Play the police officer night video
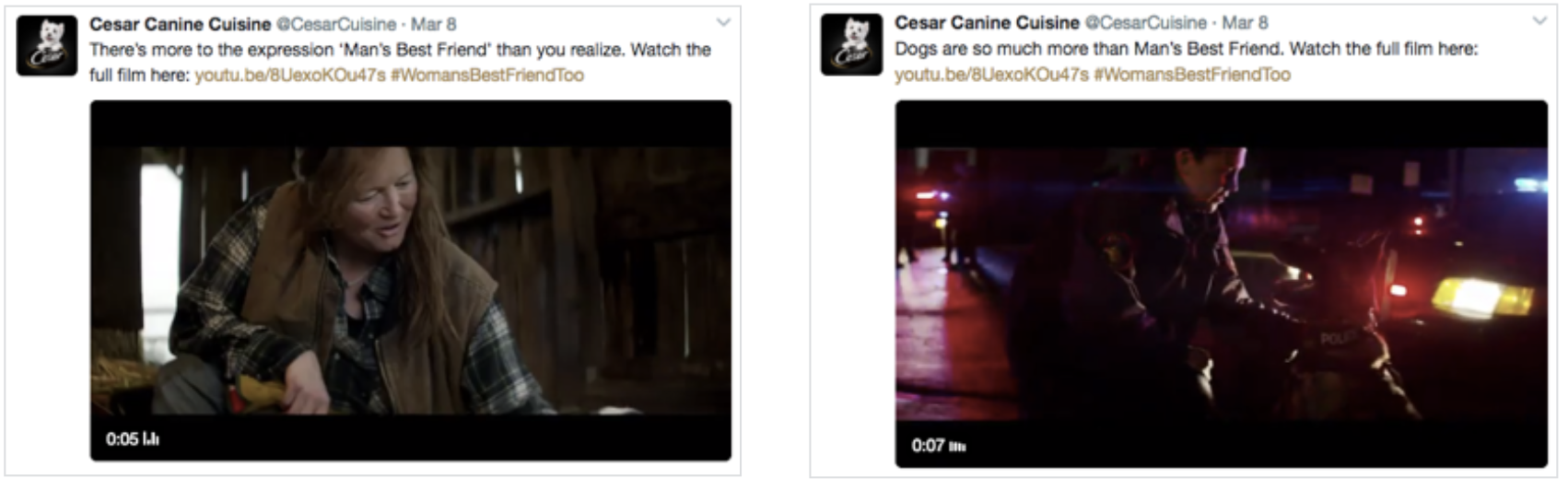 (1222, 284)
